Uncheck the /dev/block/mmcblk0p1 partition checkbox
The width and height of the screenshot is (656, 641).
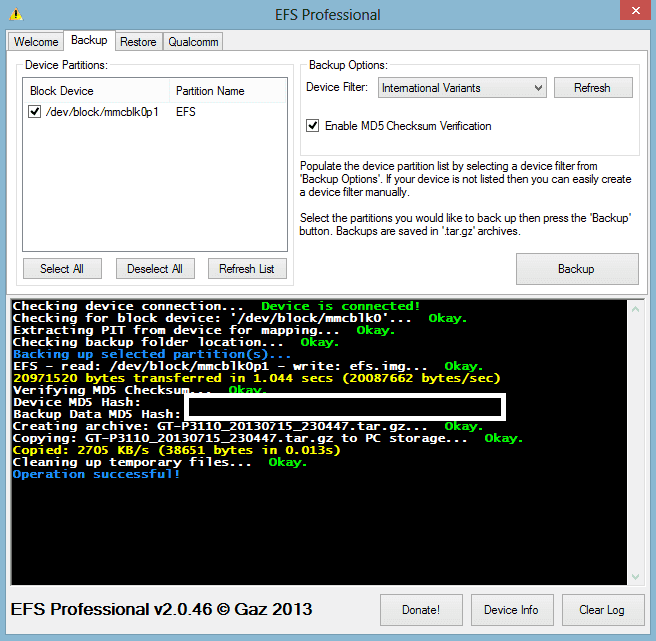click(x=34, y=112)
